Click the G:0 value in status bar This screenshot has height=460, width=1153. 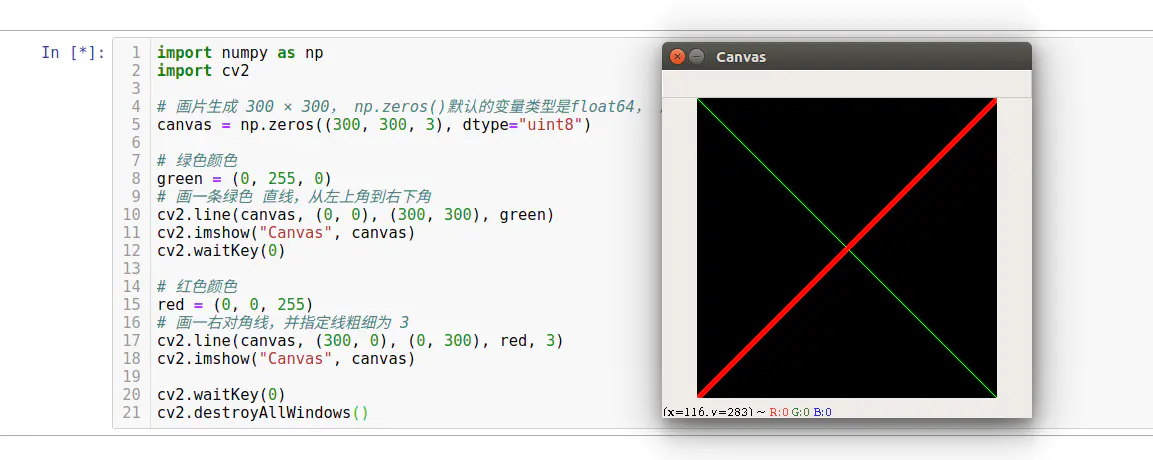click(801, 412)
